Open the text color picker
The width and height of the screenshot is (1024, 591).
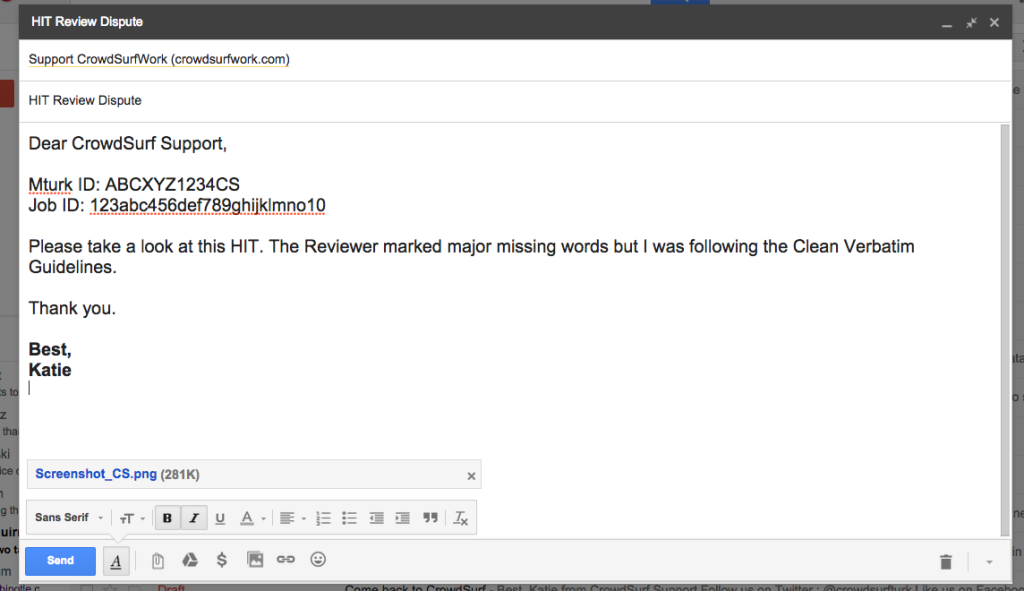pos(253,518)
